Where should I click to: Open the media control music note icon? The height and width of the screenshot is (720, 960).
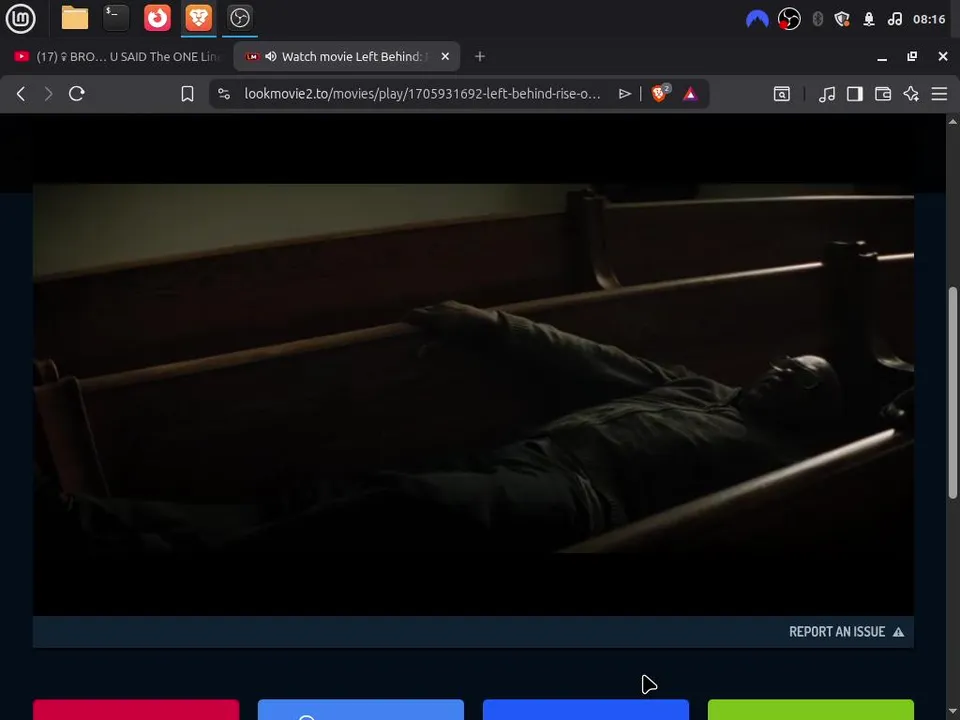point(827,94)
